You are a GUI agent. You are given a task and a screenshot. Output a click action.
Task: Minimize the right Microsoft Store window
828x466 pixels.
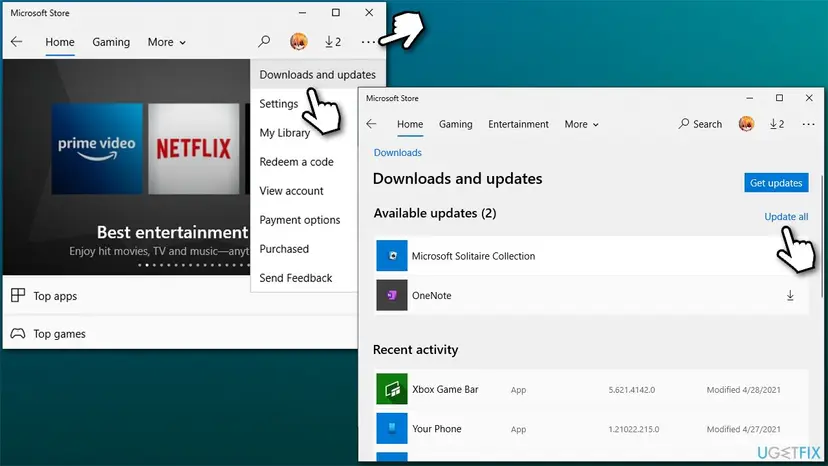(x=749, y=98)
